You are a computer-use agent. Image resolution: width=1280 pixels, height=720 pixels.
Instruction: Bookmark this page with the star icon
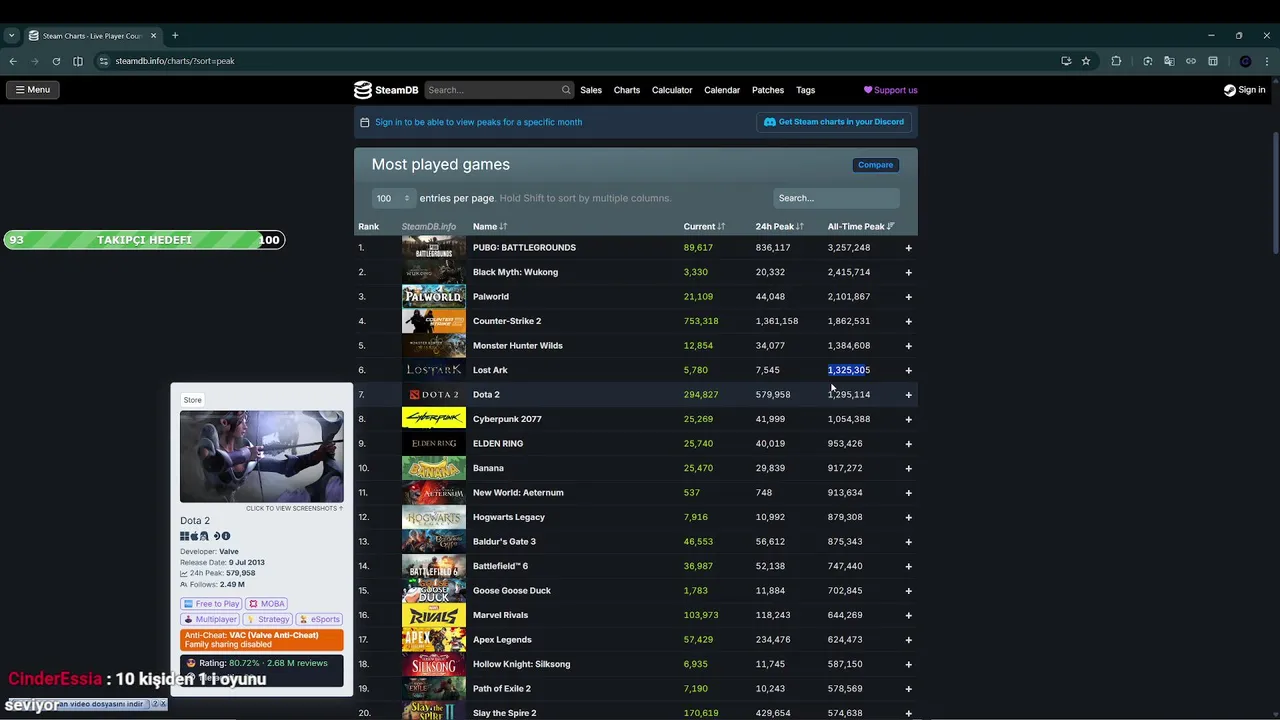pos(1086,61)
